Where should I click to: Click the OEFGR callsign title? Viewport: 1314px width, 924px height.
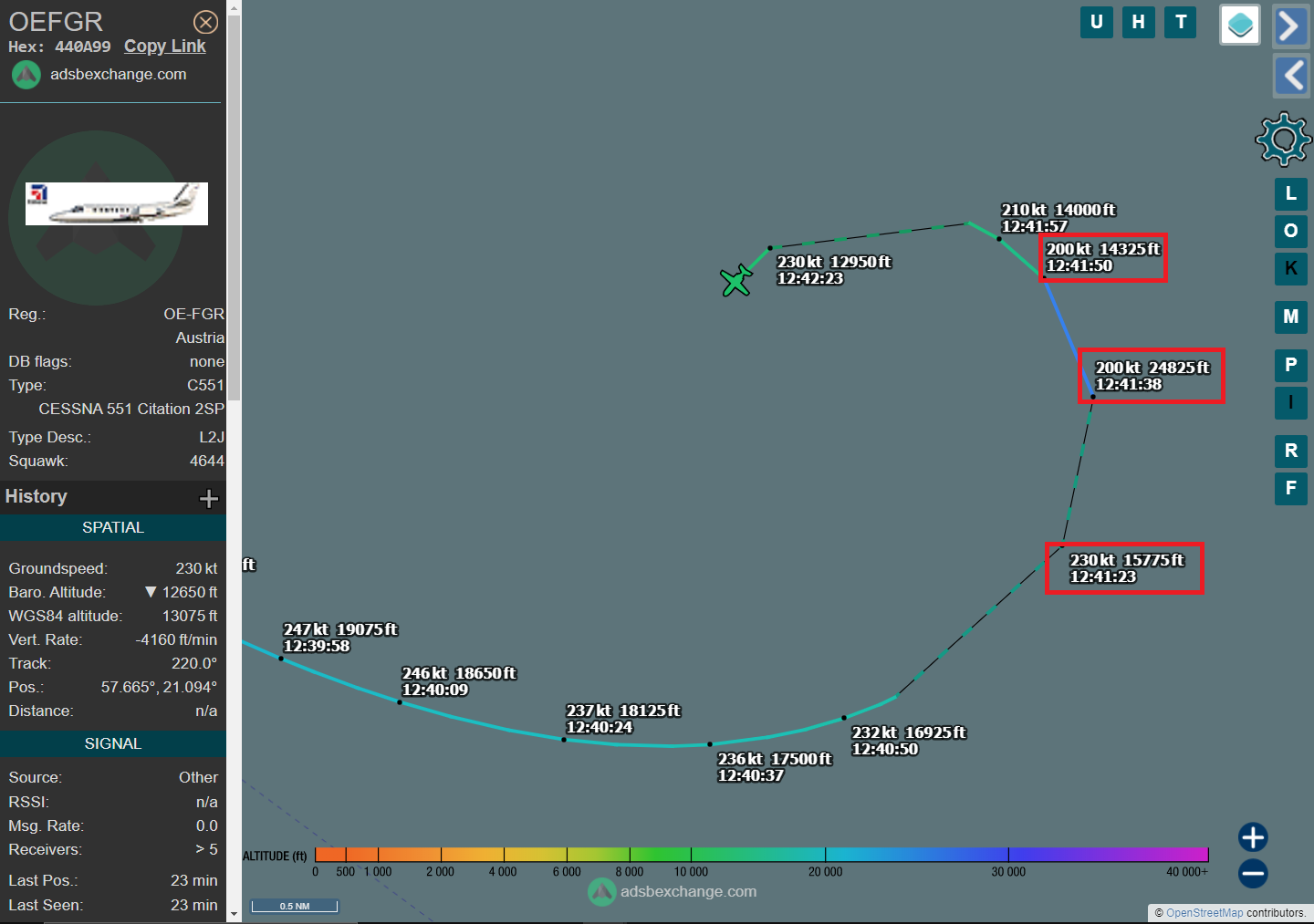pyautogui.click(x=56, y=21)
